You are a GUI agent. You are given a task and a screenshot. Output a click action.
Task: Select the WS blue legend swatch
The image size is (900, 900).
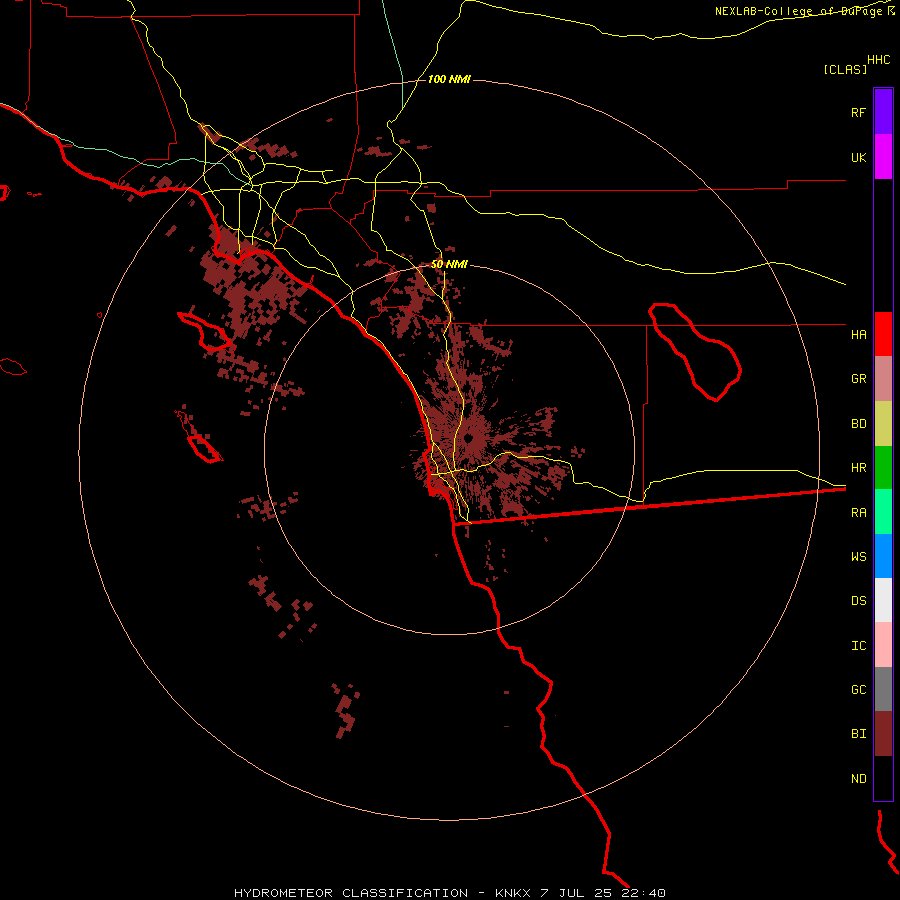tap(883, 556)
